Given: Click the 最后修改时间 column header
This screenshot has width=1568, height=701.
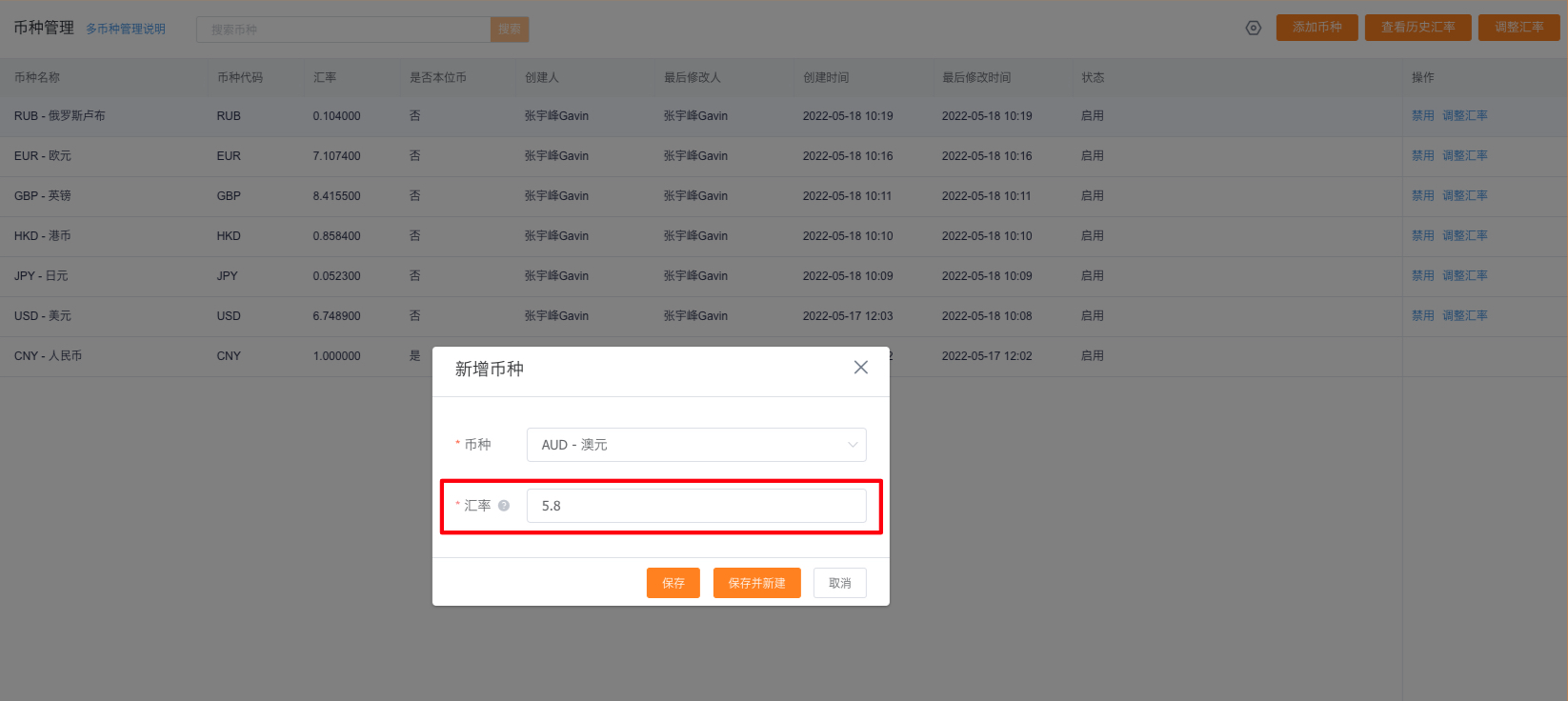Looking at the screenshot, I should click(976, 78).
